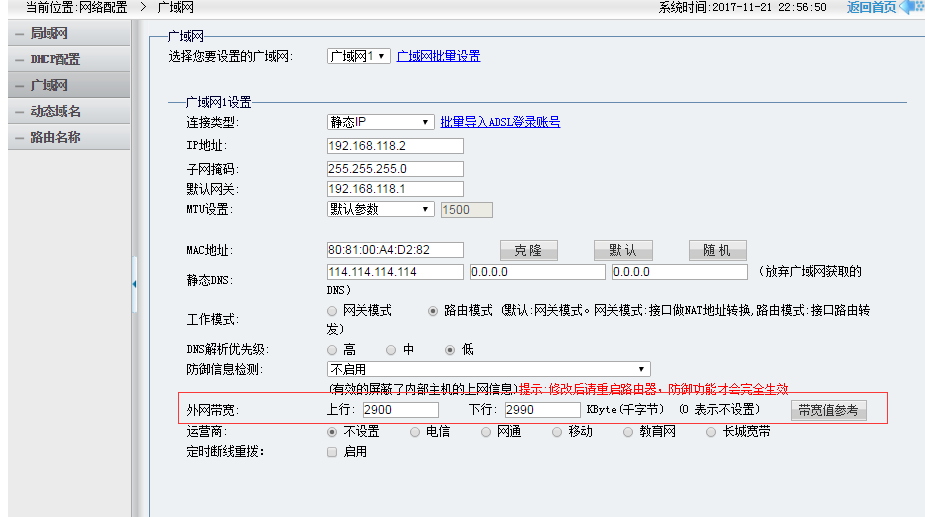Click 网络配置 in the breadcrumb

pos(103,8)
